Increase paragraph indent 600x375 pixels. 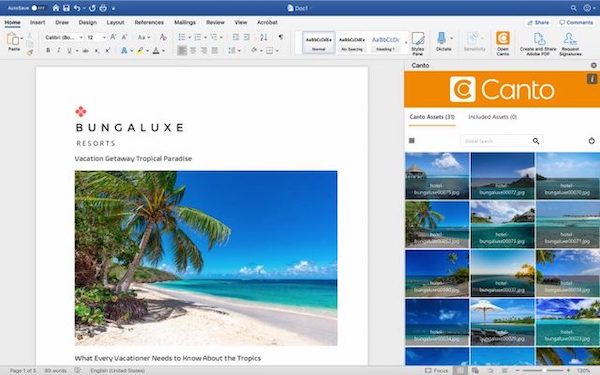[247, 37]
